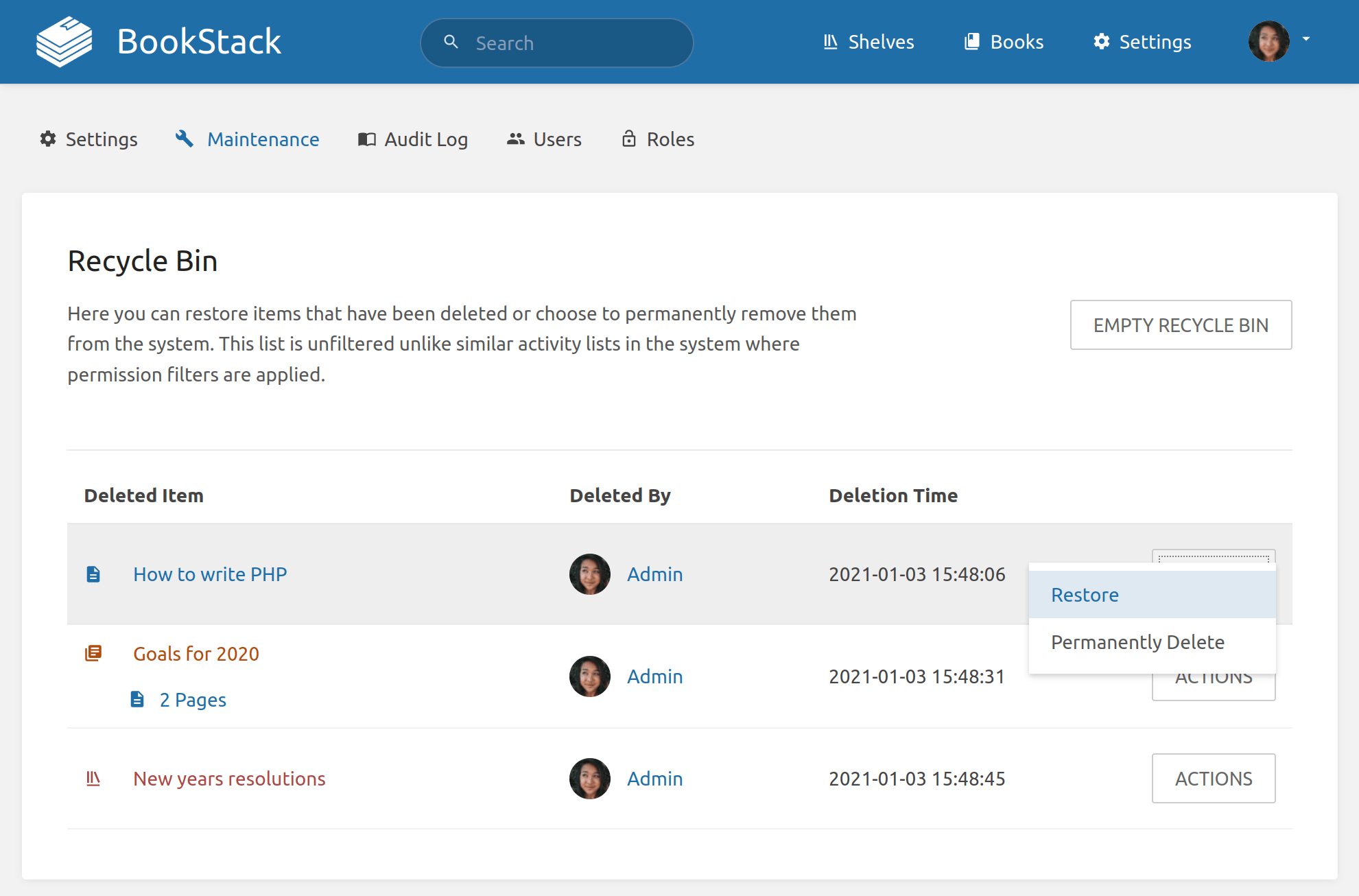Open the Admin link in How to write PHP row

pos(655,574)
